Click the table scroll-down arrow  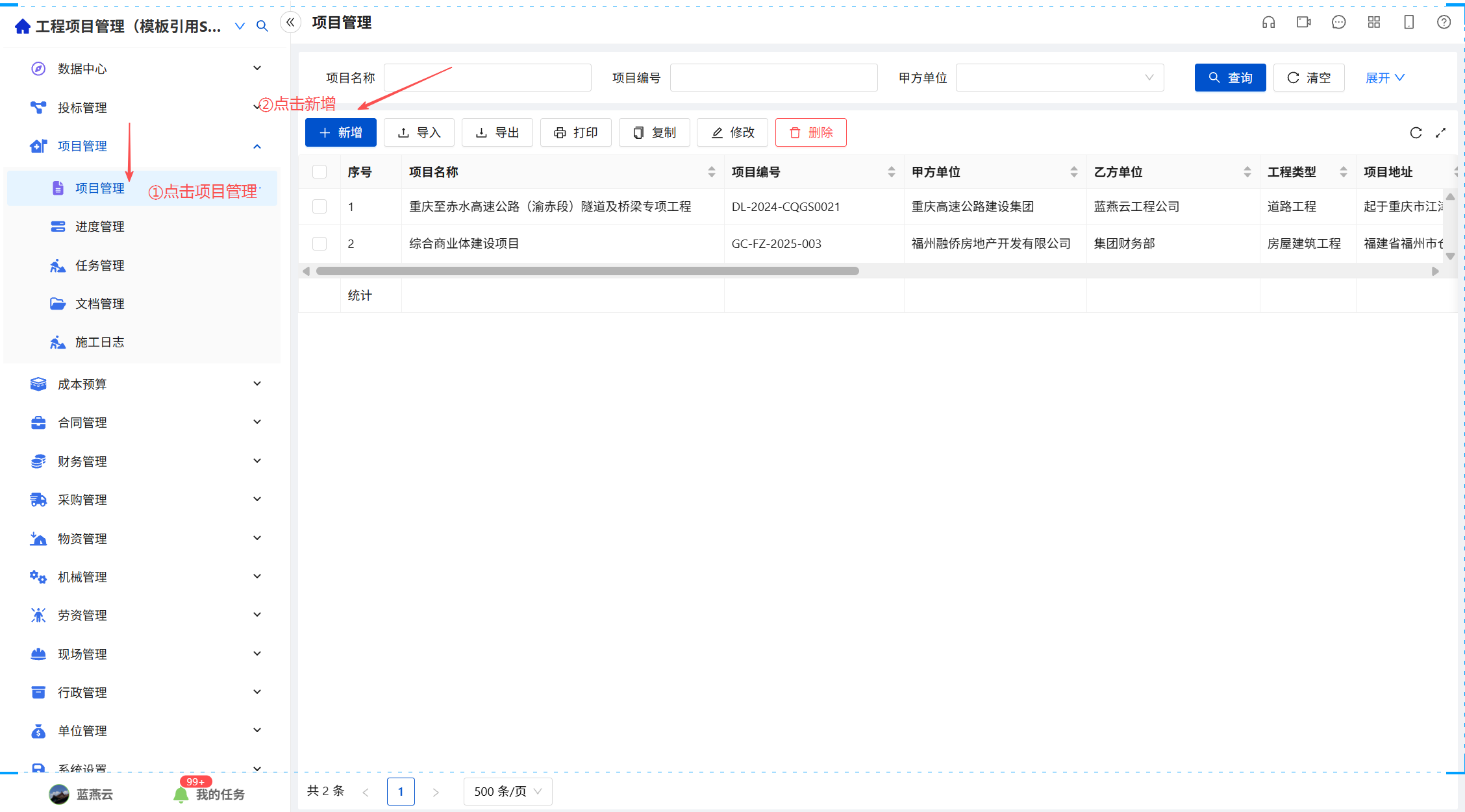[1451, 256]
